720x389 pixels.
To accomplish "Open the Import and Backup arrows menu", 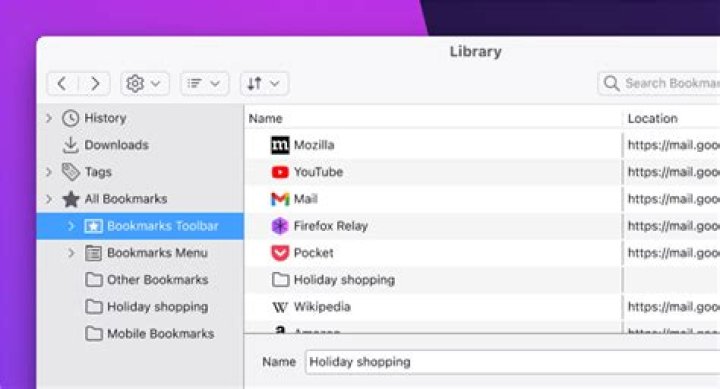I will [x=264, y=84].
